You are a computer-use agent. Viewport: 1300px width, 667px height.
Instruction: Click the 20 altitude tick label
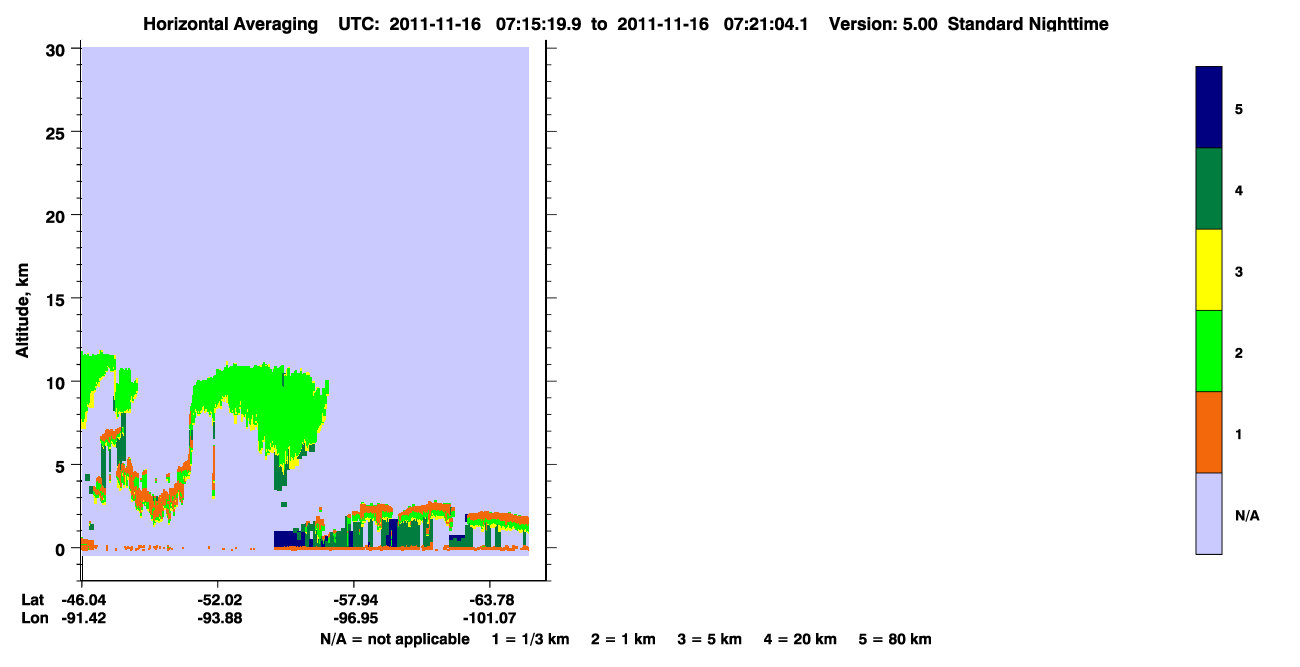pyautogui.click(x=58, y=215)
